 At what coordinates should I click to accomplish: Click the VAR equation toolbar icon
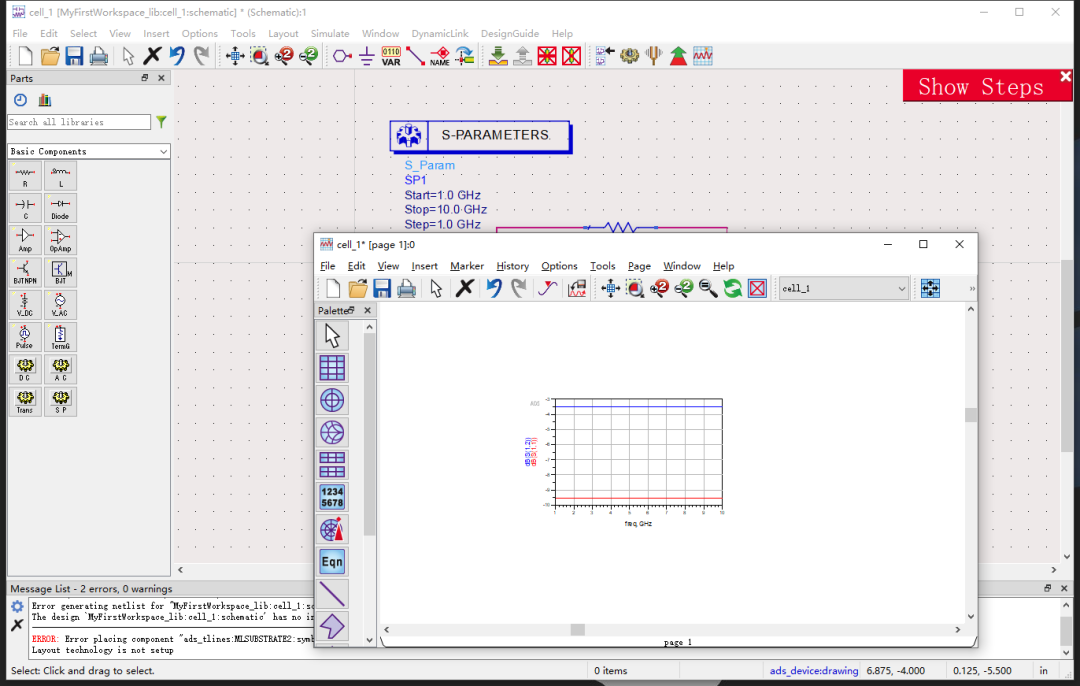391,56
